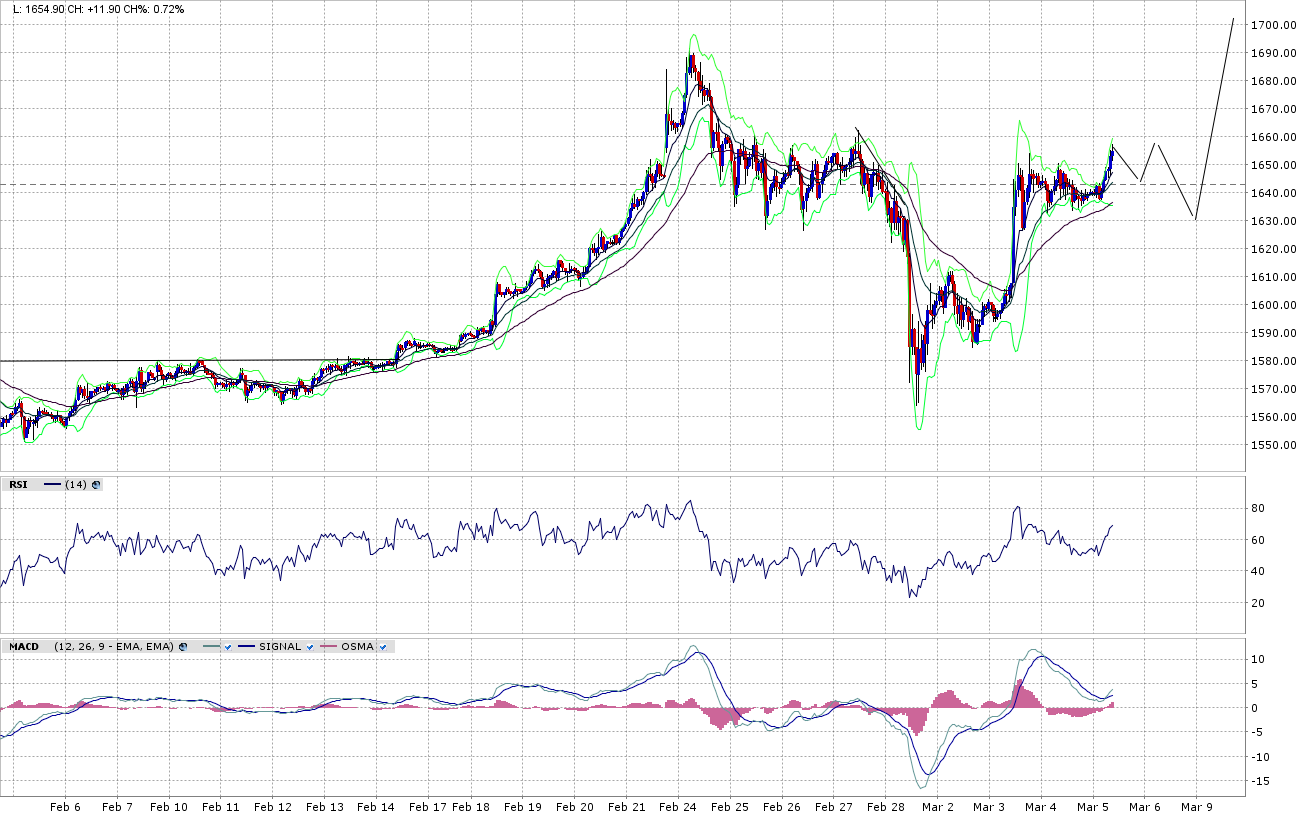1305x821 pixels.
Task: Click the MACD indicator label
Action: [24, 647]
